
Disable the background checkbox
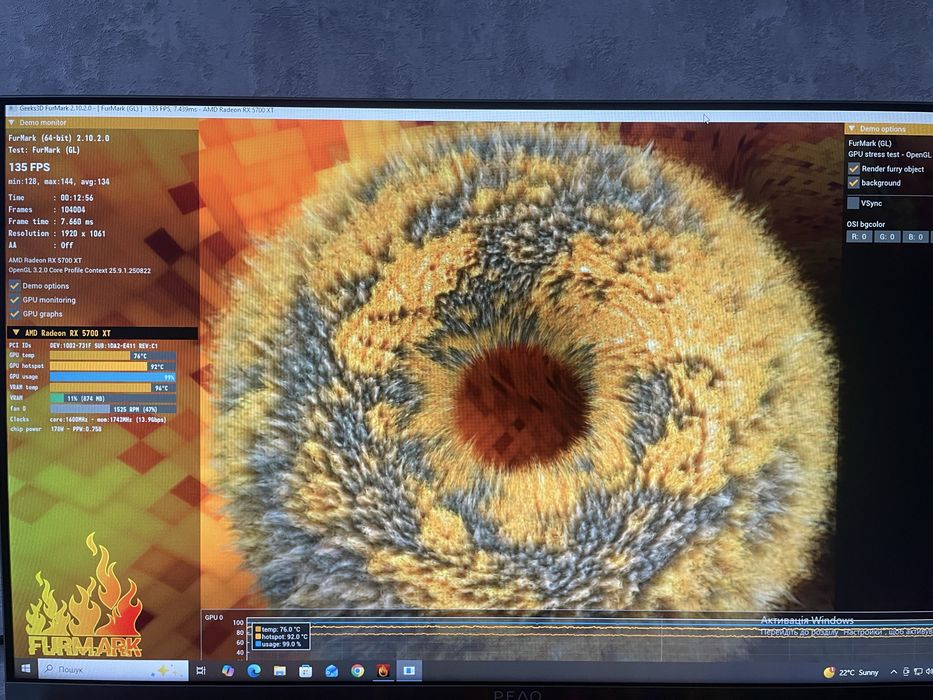coord(854,183)
